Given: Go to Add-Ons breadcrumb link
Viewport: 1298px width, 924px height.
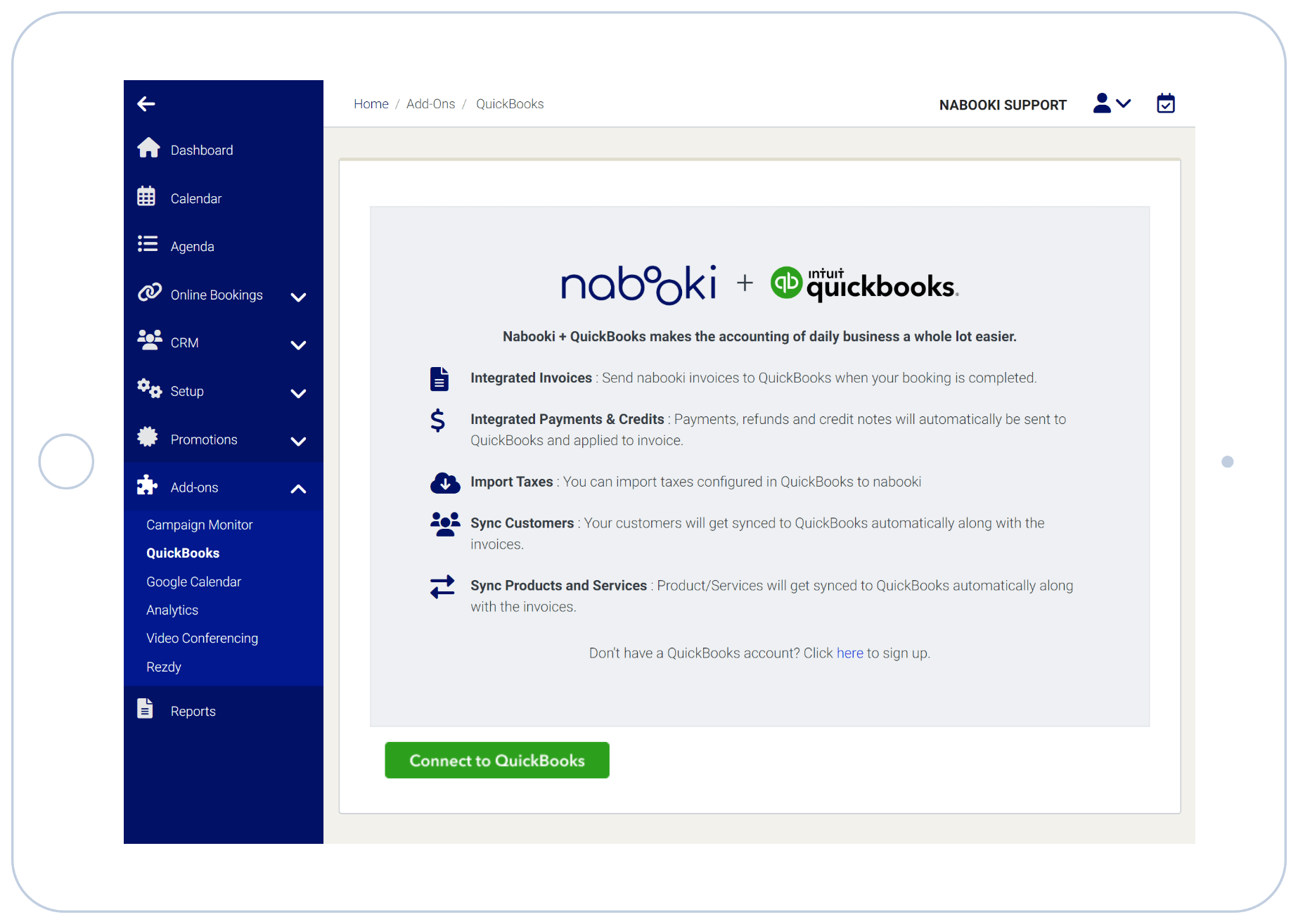Looking at the screenshot, I should coord(431,104).
